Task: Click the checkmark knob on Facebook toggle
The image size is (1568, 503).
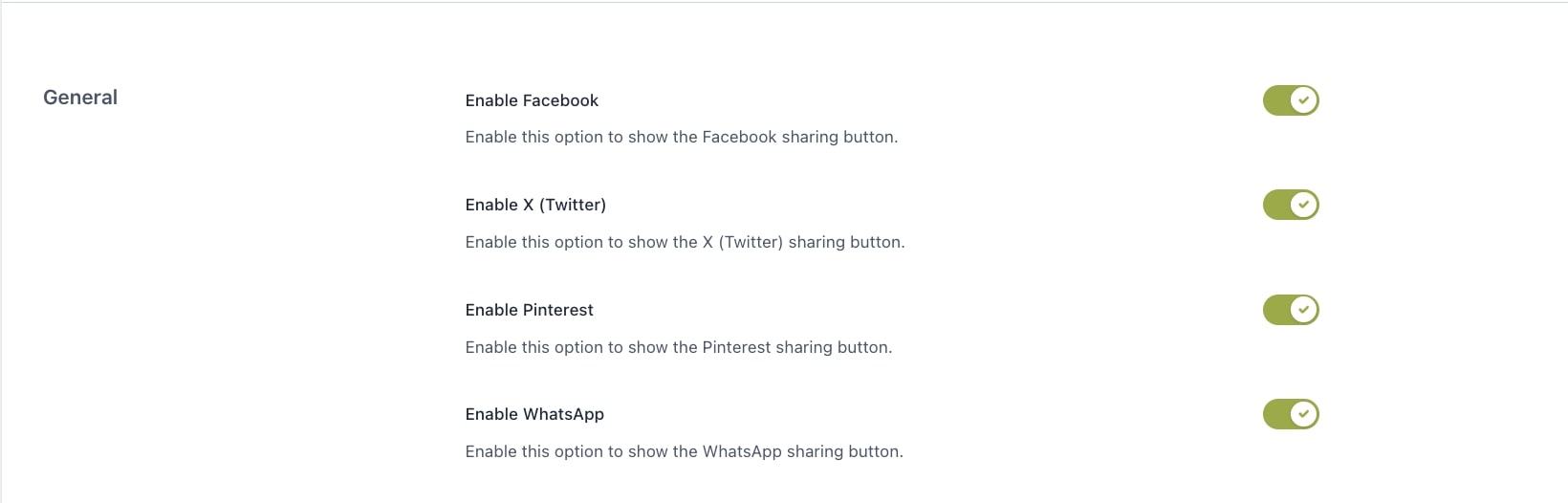Action: click(x=1303, y=100)
